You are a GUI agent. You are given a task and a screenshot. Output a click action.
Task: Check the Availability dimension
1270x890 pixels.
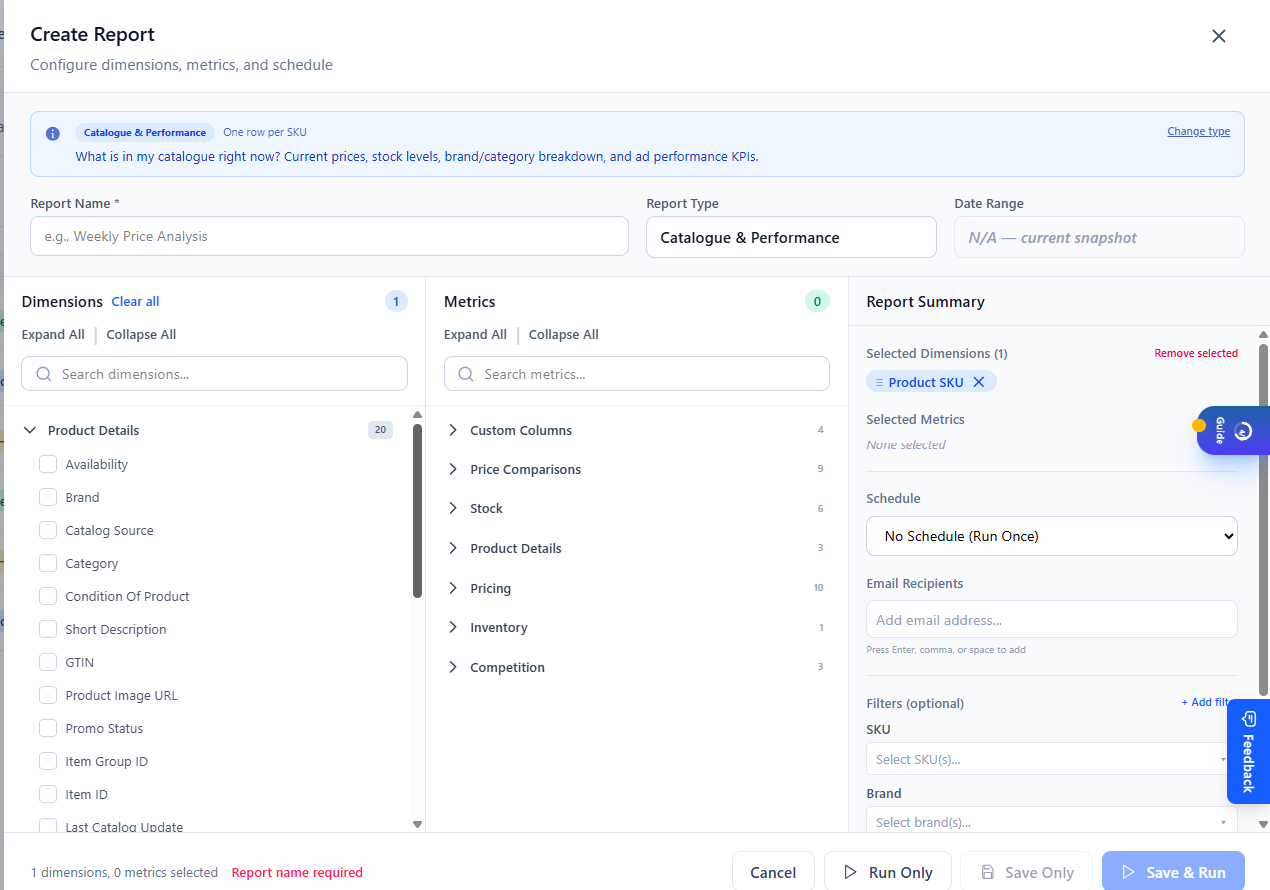[x=48, y=464]
